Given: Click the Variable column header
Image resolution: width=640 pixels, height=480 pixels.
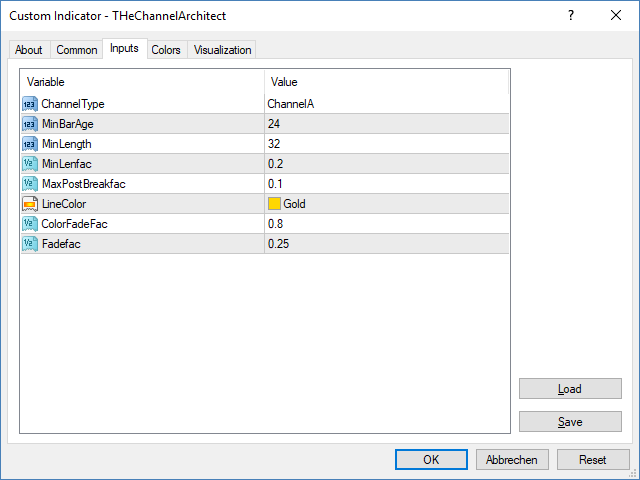Looking at the screenshot, I should 142,82.
